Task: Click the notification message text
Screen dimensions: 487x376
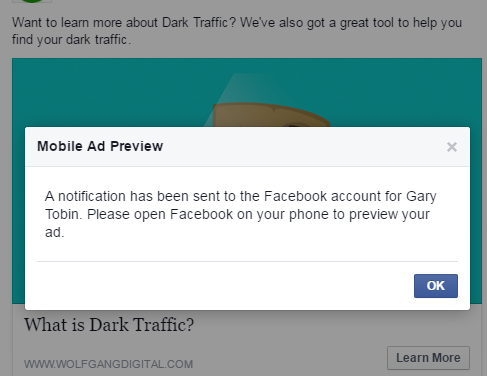Action: (241, 214)
